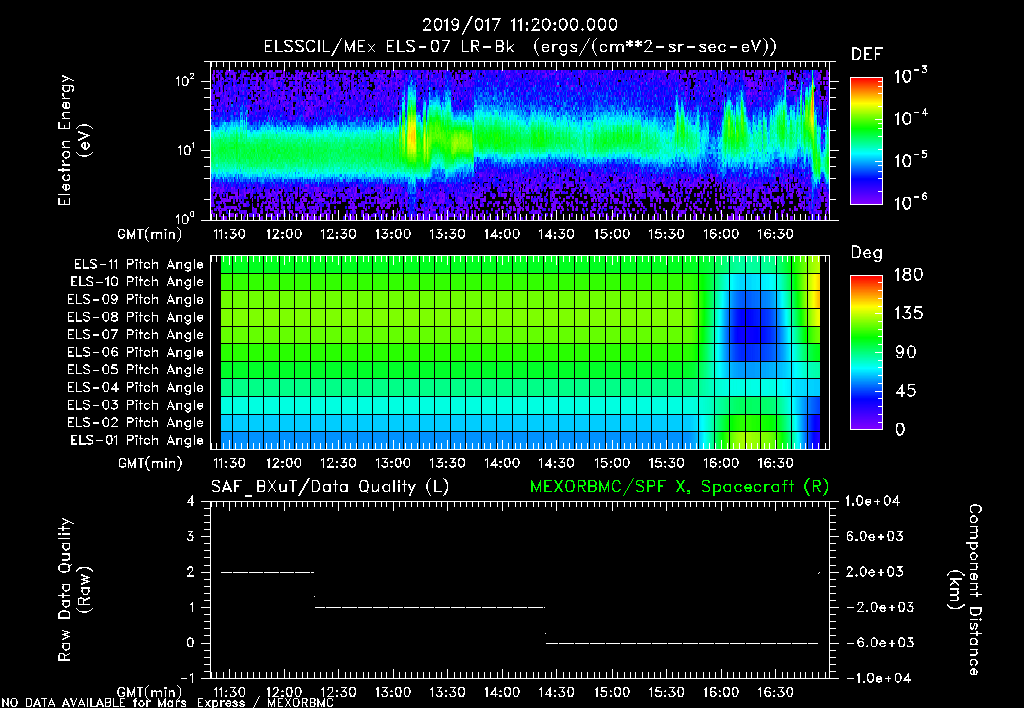Select the ELS-06 Pitch Angle row label

[136, 352]
